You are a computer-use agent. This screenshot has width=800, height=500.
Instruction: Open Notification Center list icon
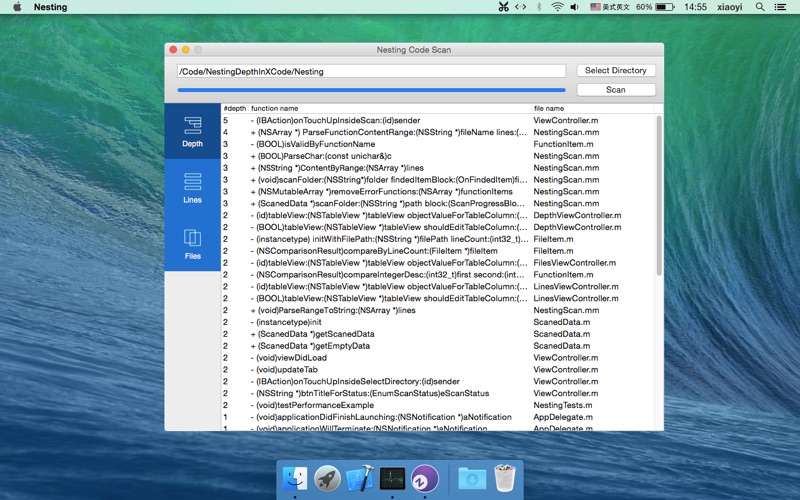point(780,7)
